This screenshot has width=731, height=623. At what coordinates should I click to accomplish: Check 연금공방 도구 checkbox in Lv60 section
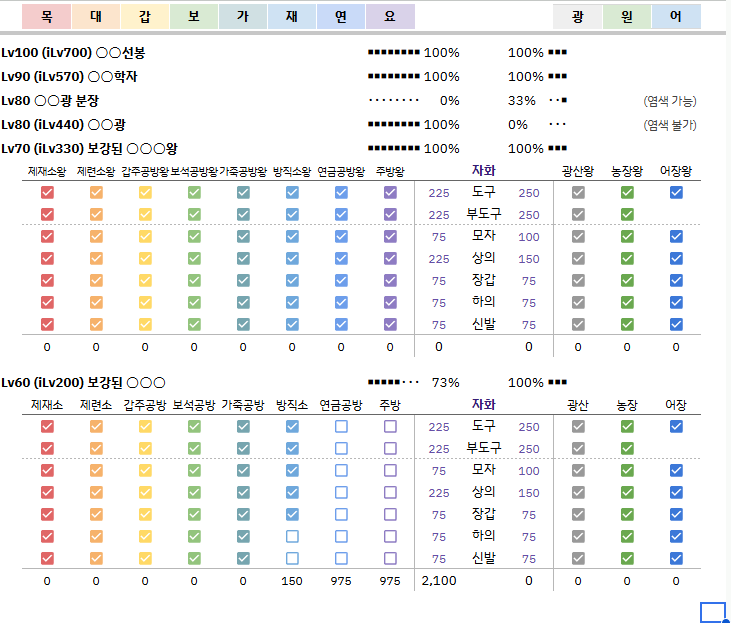[341, 427]
